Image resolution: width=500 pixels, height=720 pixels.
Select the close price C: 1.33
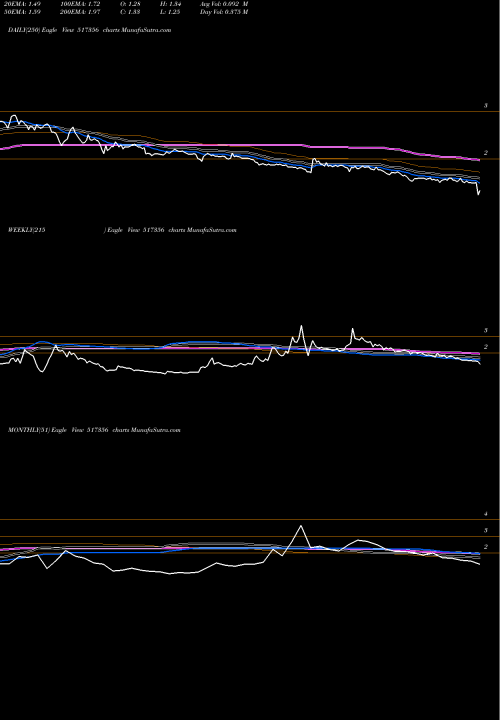pos(131,12)
